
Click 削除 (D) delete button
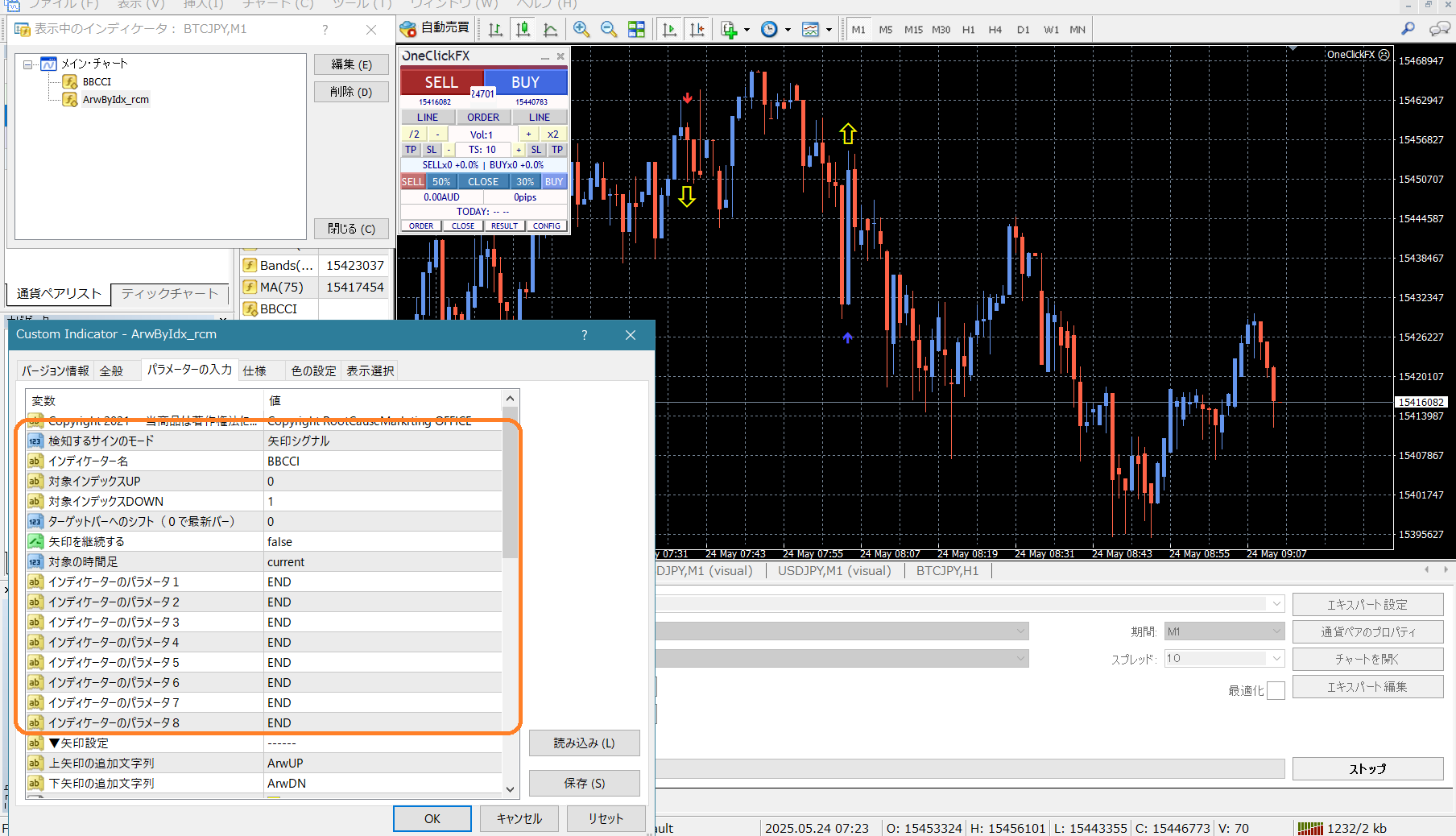point(351,92)
